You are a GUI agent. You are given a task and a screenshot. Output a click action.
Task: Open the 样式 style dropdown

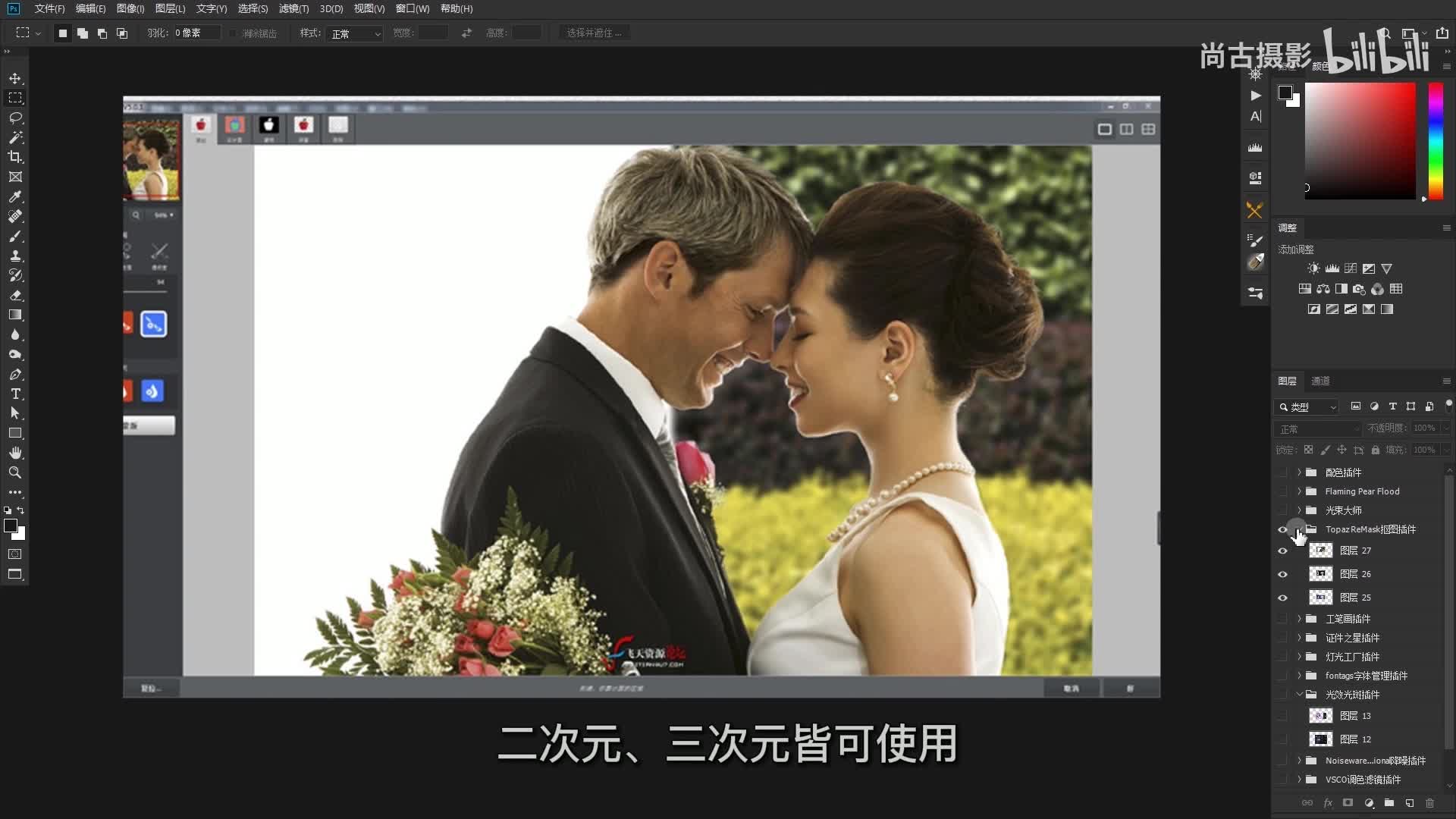pos(356,33)
